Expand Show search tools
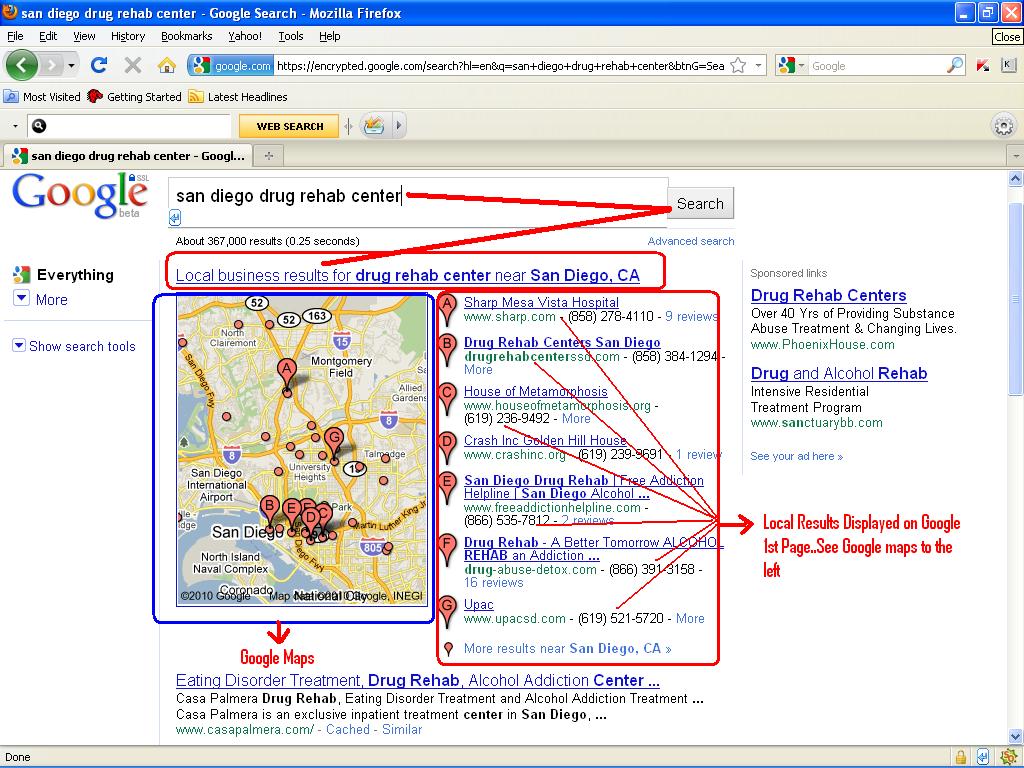The width and height of the screenshot is (1024, 768). pos(74,346)
